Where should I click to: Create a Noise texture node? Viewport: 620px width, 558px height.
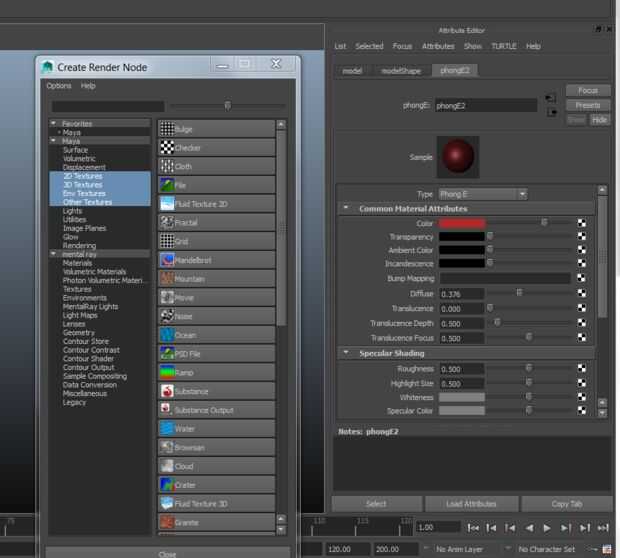[x=216, y=316]
